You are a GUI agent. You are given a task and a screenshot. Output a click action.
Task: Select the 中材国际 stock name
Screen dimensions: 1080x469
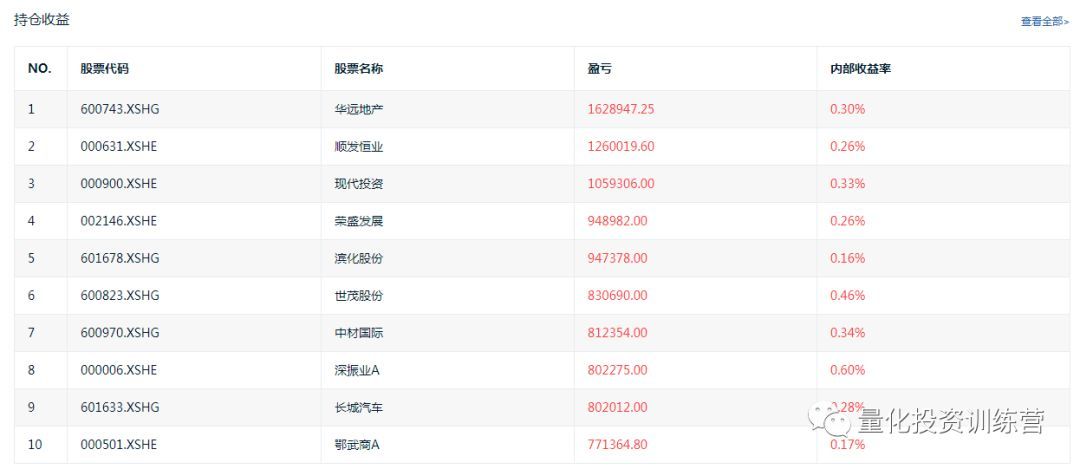tap(359, 333)
